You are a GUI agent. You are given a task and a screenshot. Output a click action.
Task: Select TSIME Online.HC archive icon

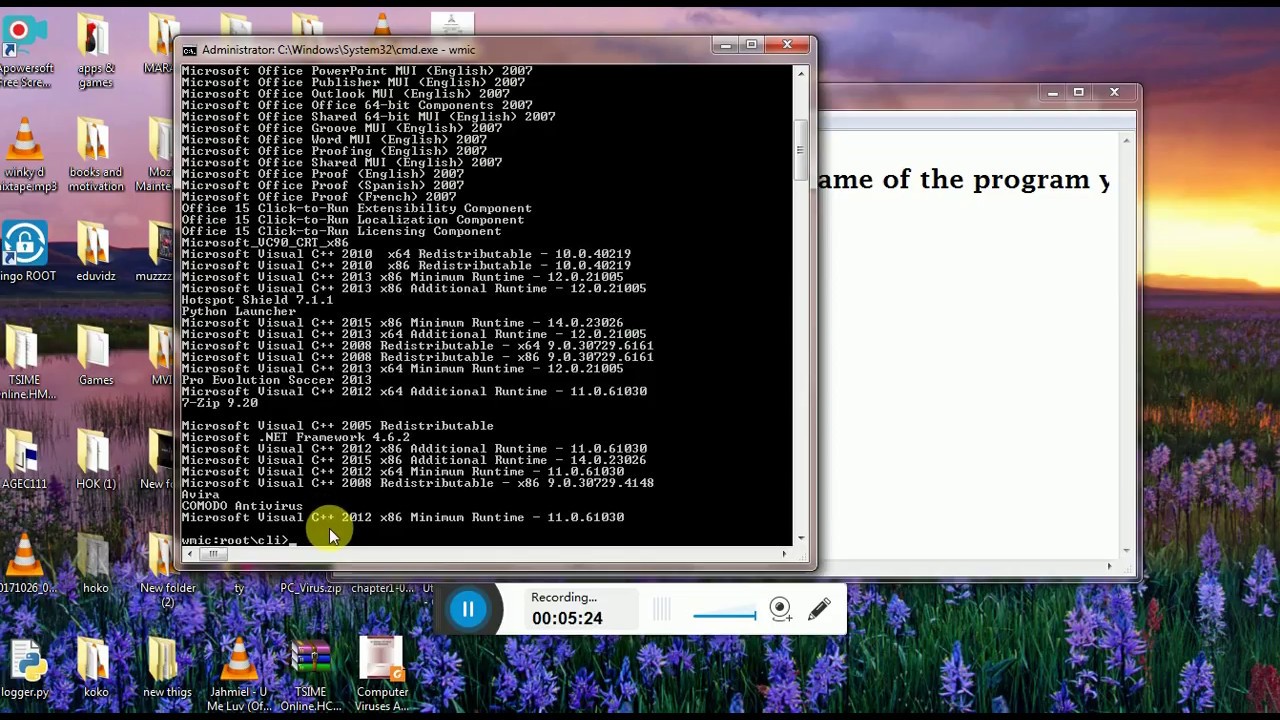(310, 676)
